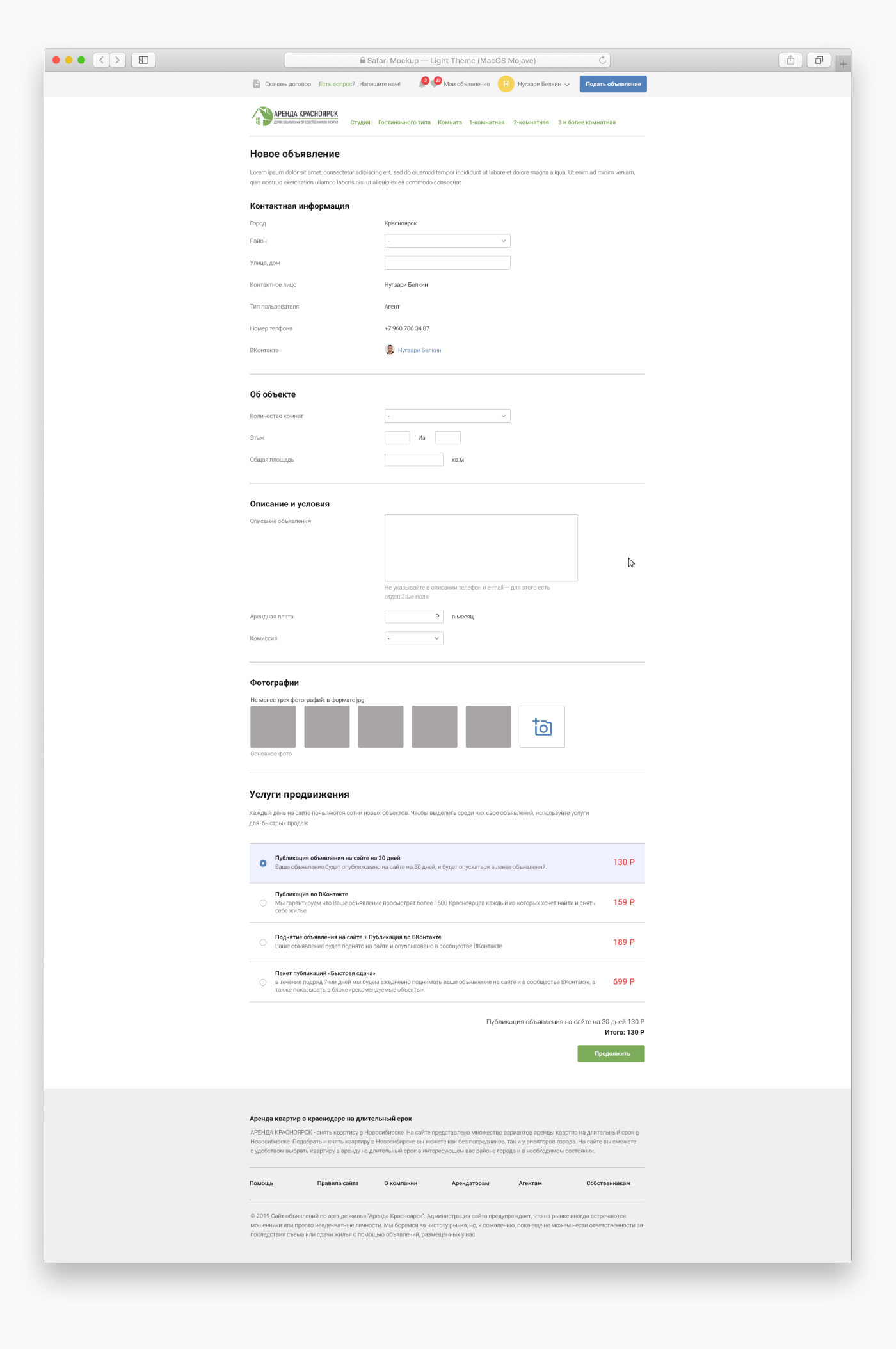Screen dimensions: 896x1349
Task: Open favorites heart with badge 23
Action: 435,83
